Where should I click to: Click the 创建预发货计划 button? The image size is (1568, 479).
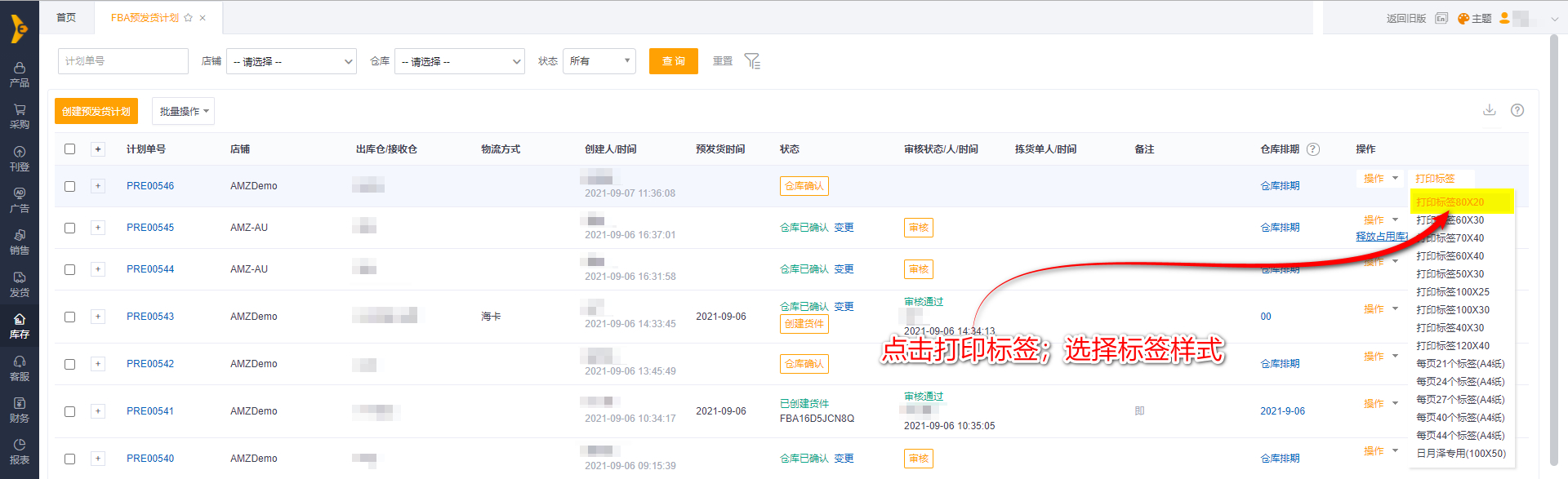pyautogui.click(x=96, y=111)
